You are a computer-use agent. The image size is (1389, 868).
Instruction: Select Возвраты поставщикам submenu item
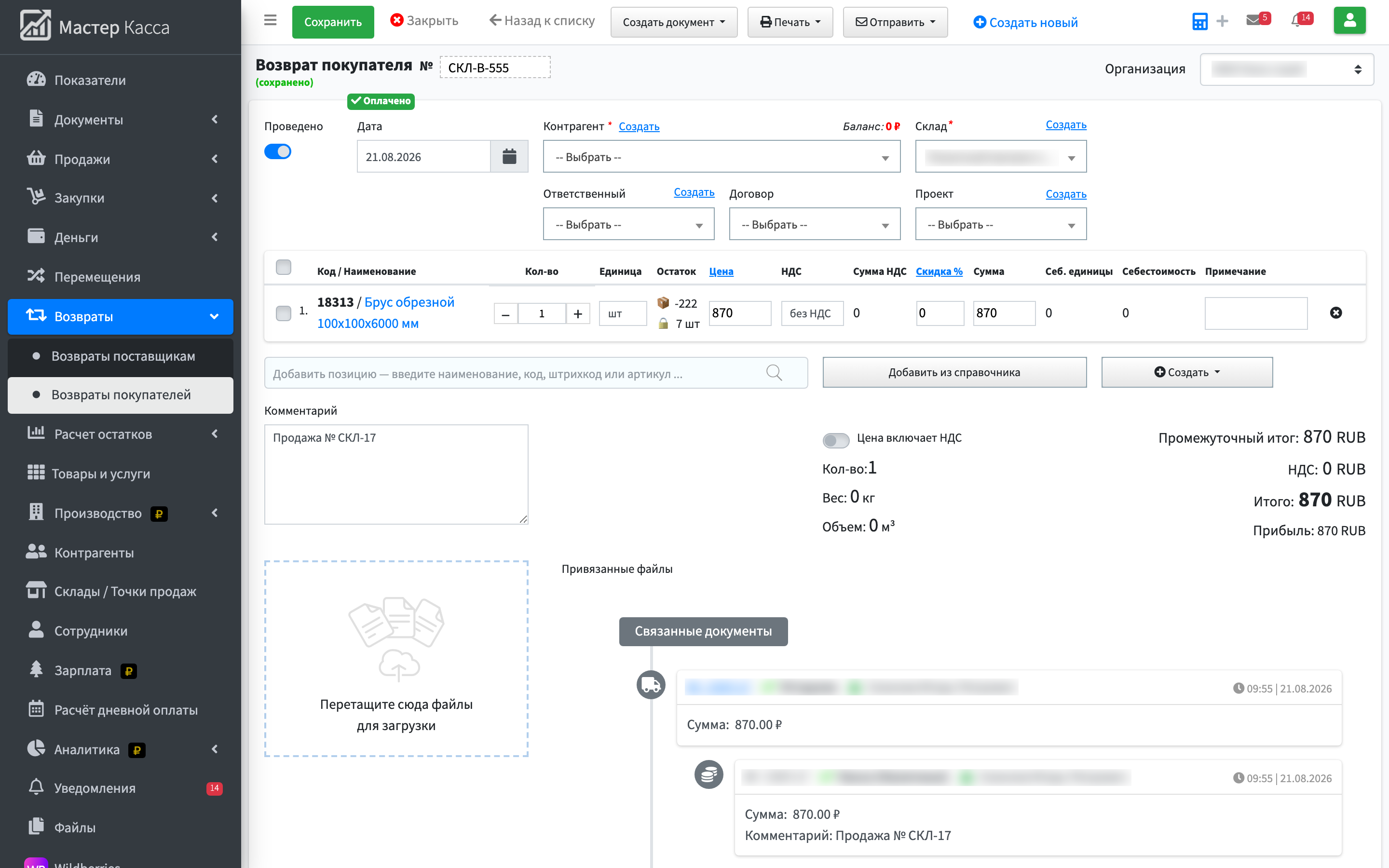click(x=121, y=356)
